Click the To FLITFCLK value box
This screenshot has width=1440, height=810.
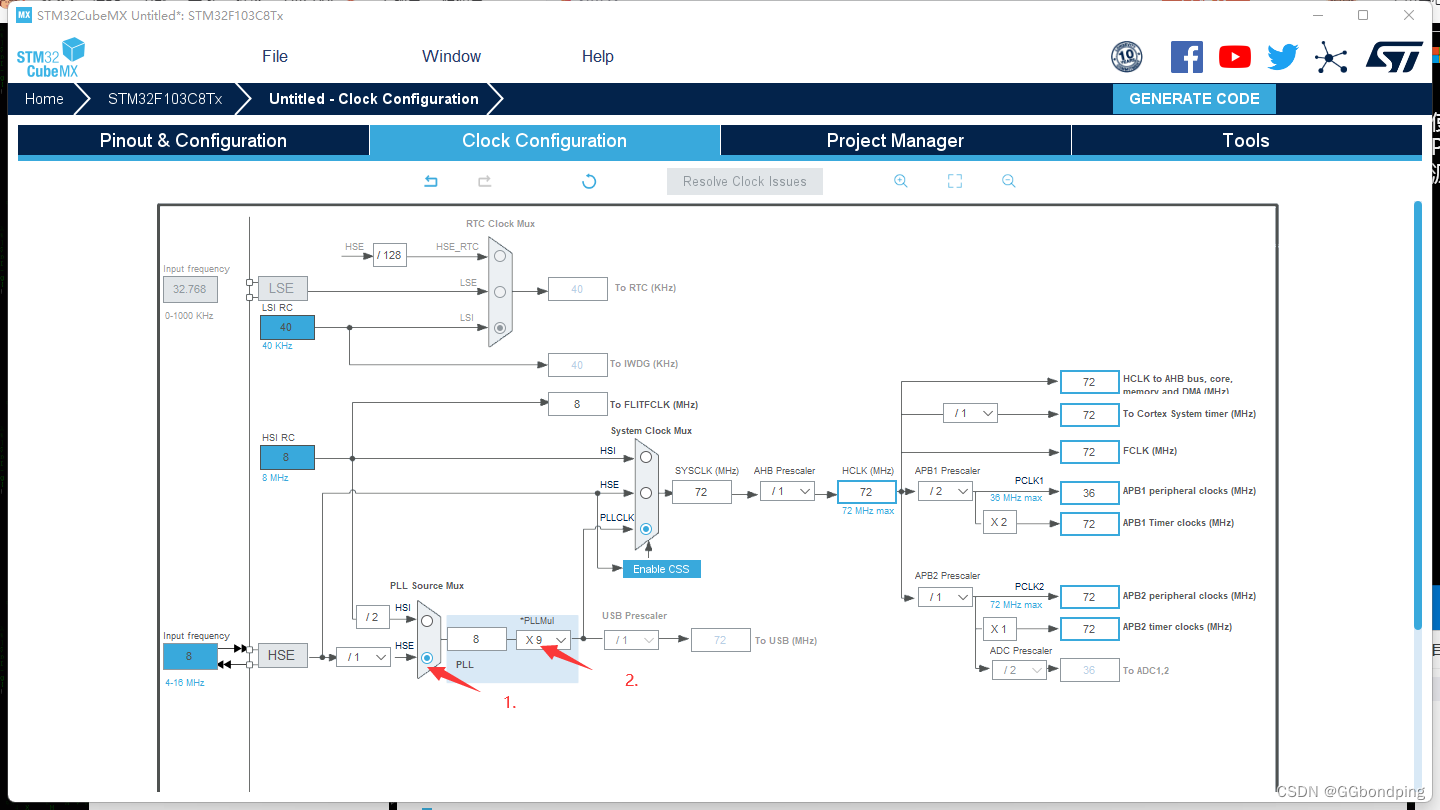578,404
